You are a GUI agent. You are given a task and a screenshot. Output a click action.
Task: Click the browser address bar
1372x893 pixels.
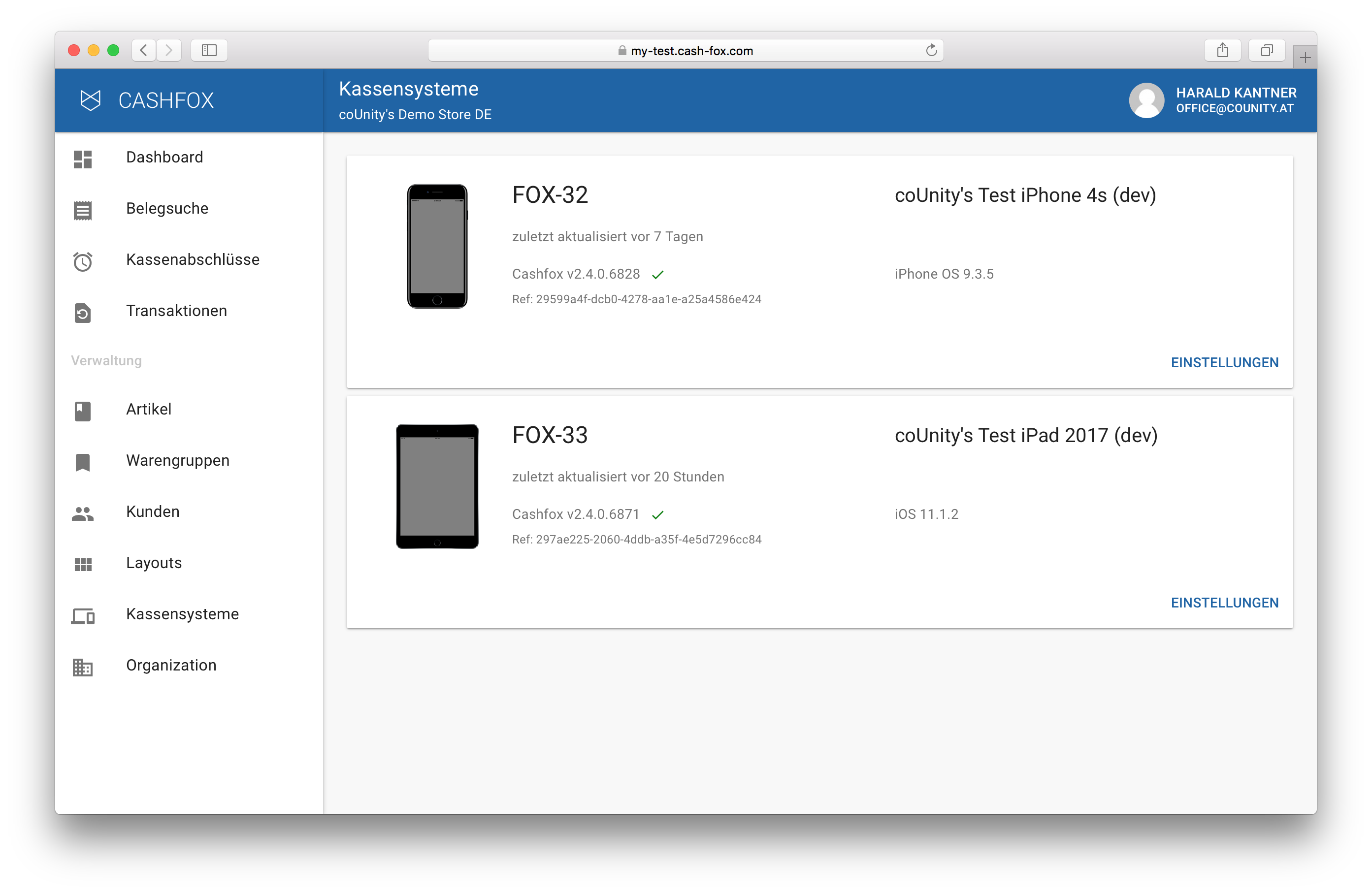[685, 51]
